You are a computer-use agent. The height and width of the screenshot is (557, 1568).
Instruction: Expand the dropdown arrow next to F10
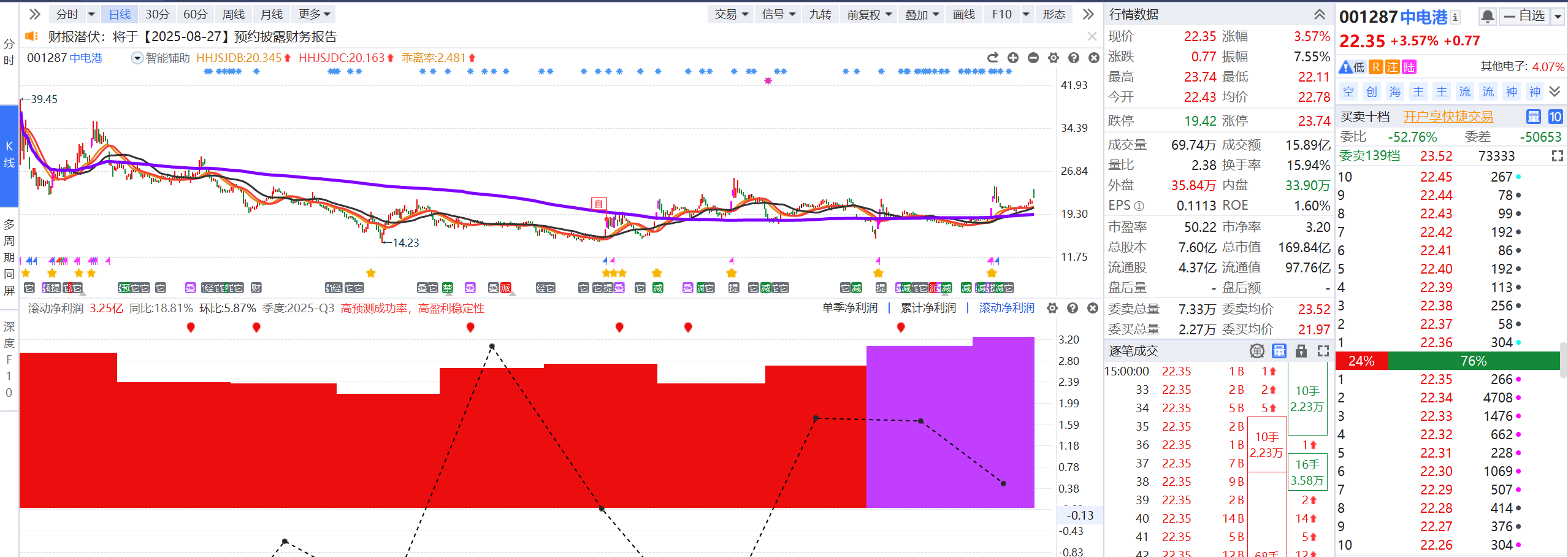1026,14
